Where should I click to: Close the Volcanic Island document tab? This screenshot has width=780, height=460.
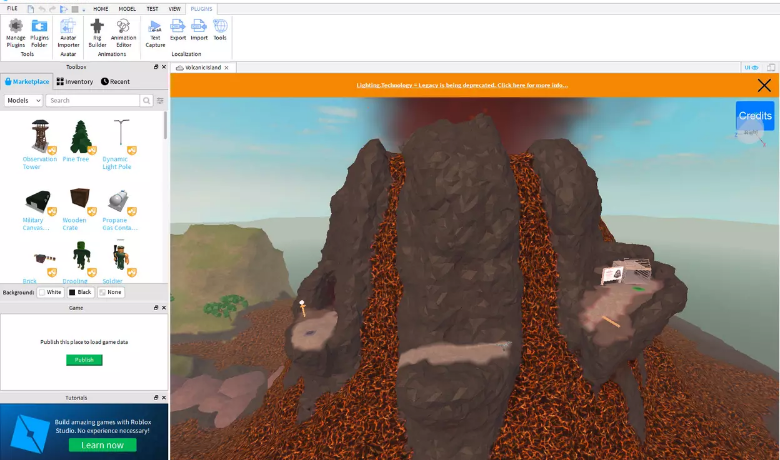point(226,68)
